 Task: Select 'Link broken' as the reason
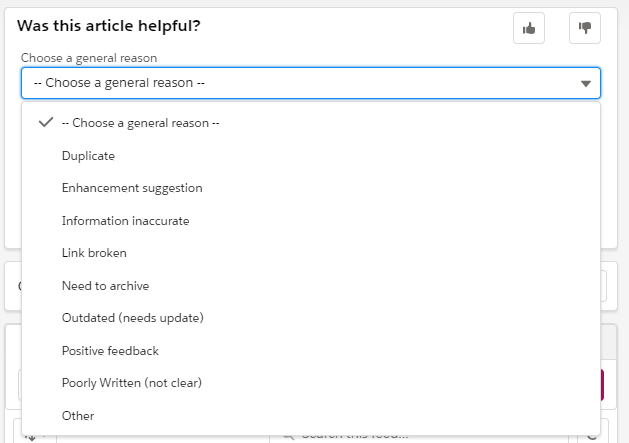pos(94,253)
